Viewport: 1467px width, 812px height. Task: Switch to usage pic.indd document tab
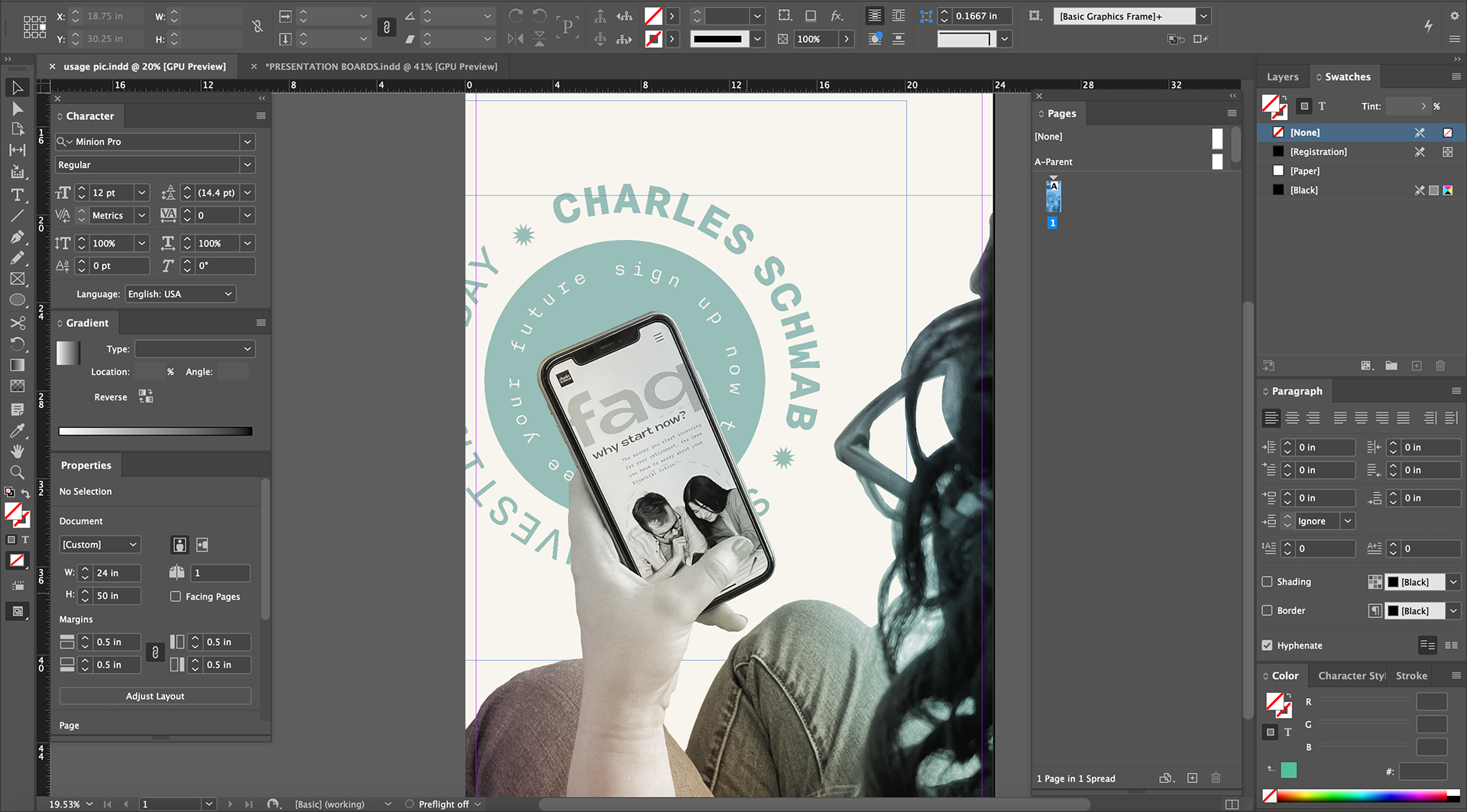[x=144, y=66]
